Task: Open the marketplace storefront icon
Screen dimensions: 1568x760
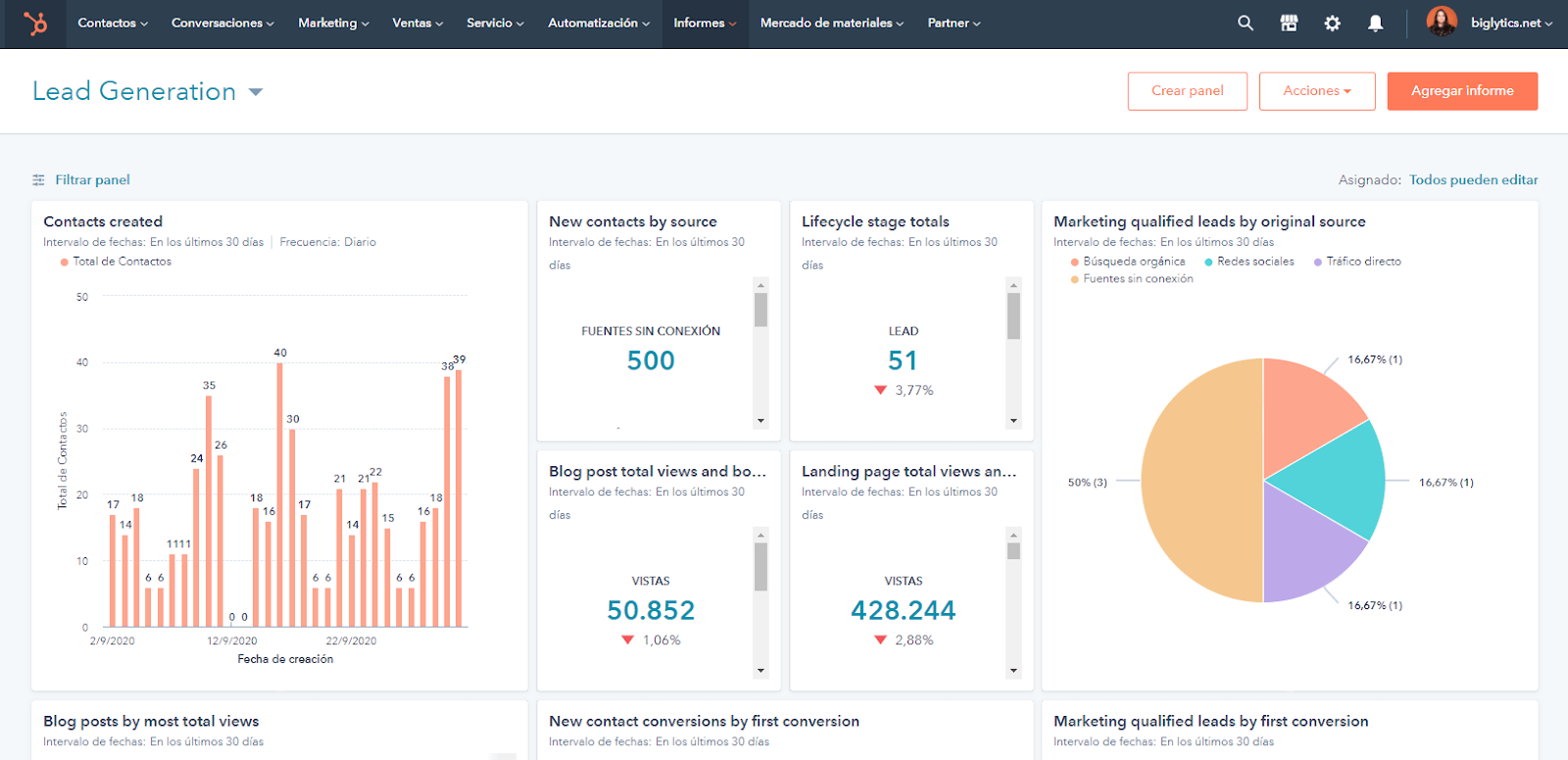Action: (x=1289, y=24)
